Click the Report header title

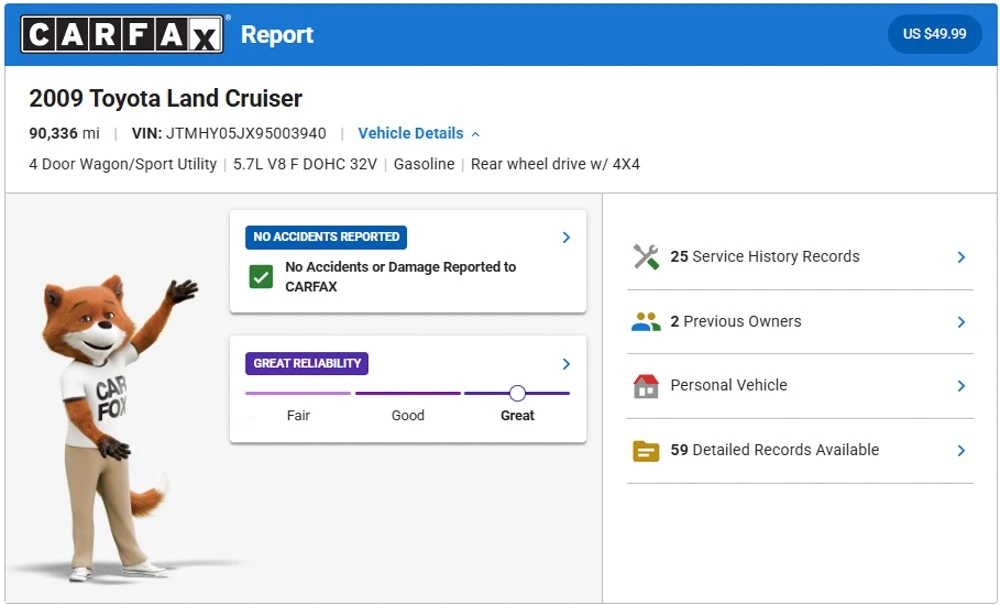point(277,34)
